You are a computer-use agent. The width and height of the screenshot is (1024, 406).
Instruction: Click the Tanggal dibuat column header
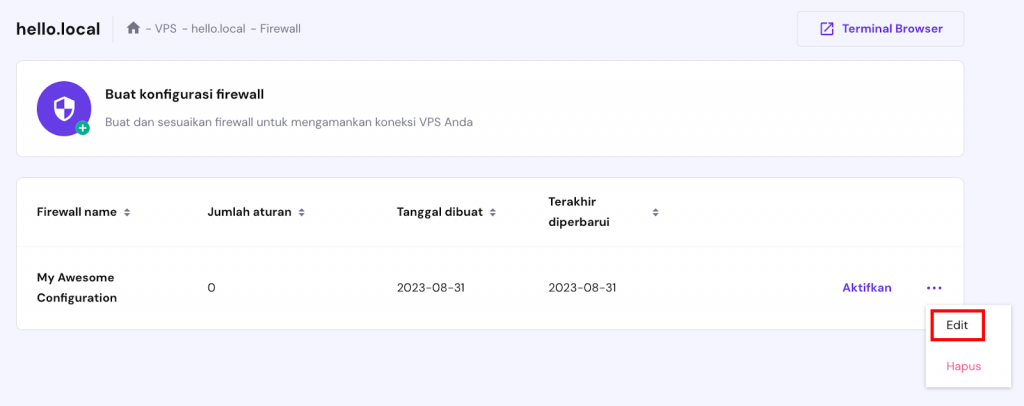coord(440,212)
